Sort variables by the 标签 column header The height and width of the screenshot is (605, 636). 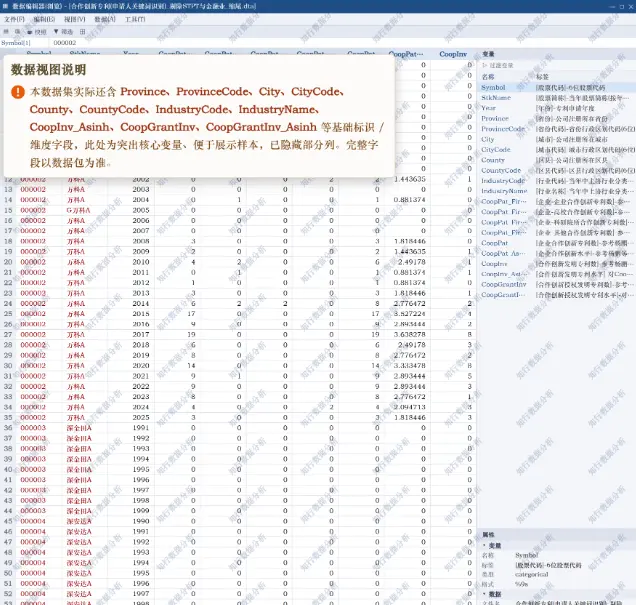(542, 77)
